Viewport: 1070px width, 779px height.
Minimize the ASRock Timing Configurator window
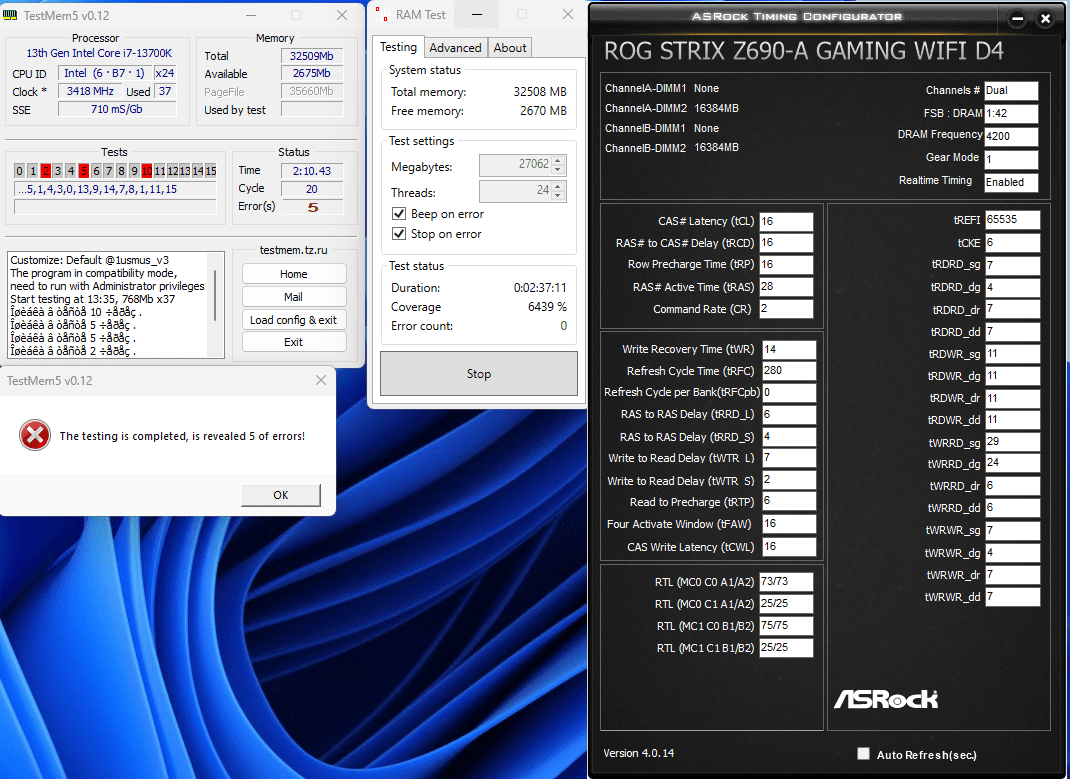(x=1017, y=19)
